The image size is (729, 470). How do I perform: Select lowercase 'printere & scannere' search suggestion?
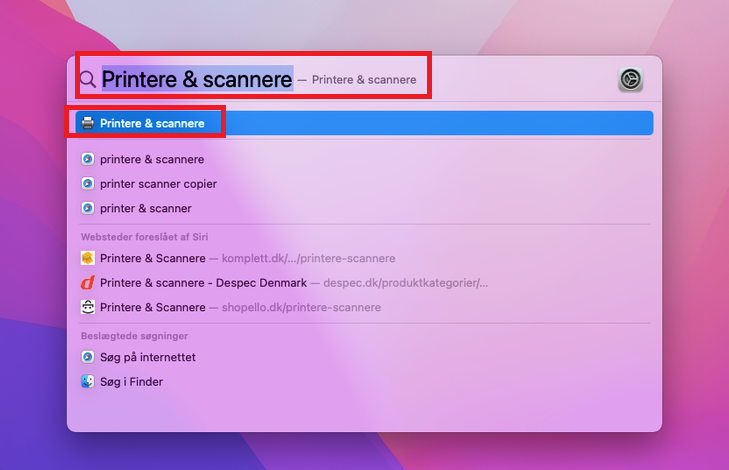pyautogui.click(x=152, y=159)
